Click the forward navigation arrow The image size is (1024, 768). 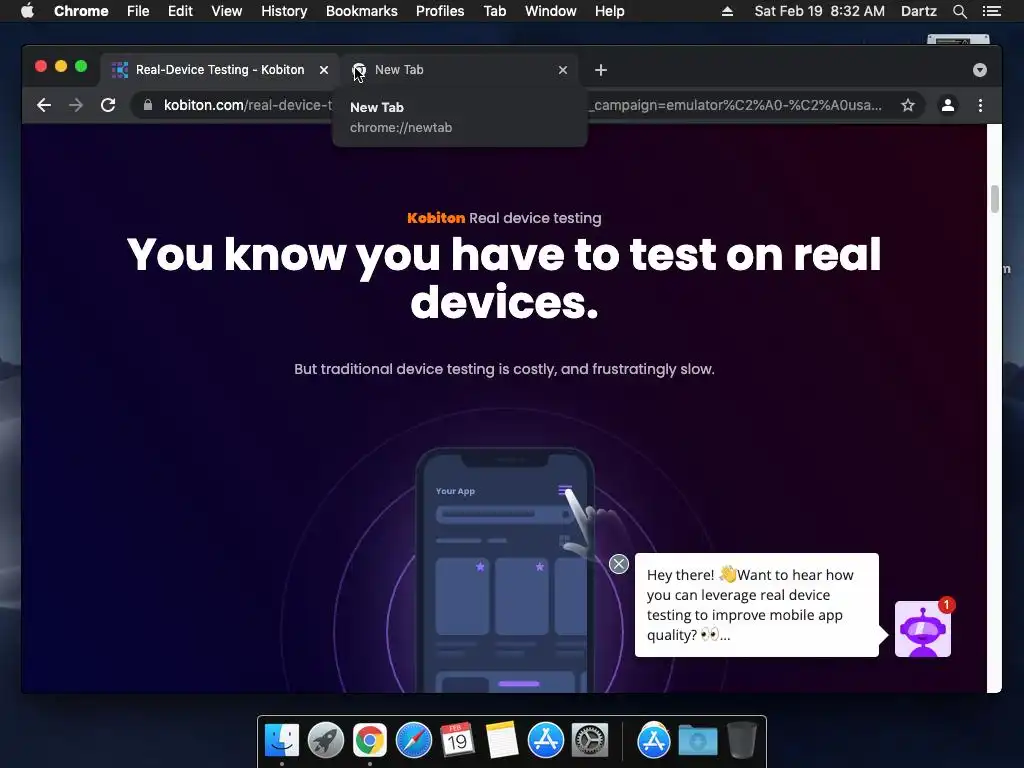(x=76, y=105)
